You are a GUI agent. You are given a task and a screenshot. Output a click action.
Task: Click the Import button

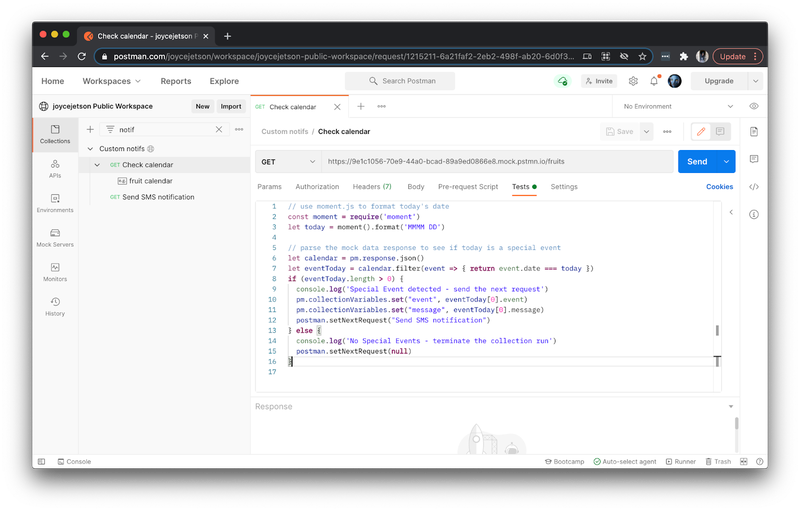tap(231, 107)
